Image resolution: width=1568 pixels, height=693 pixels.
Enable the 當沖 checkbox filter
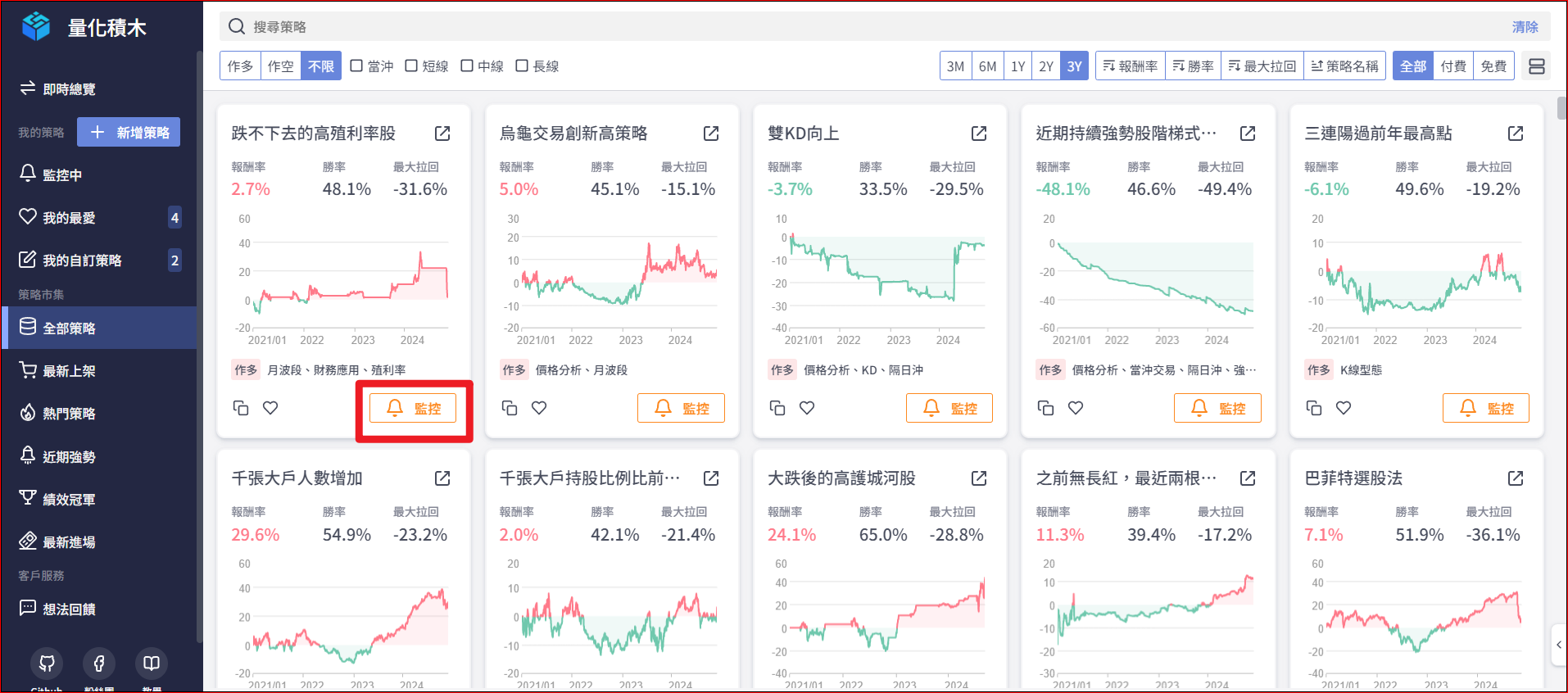[x=356, y=66]
